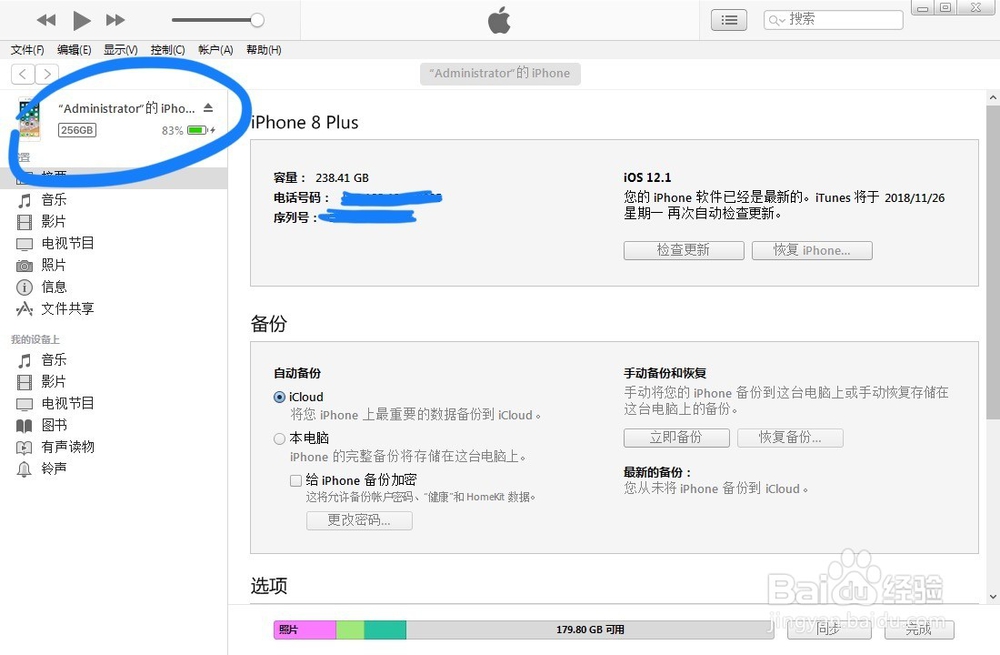Select the iCloud backup radio button
The width and height of the screenshot is (1000, 655).
pos(279,397)
